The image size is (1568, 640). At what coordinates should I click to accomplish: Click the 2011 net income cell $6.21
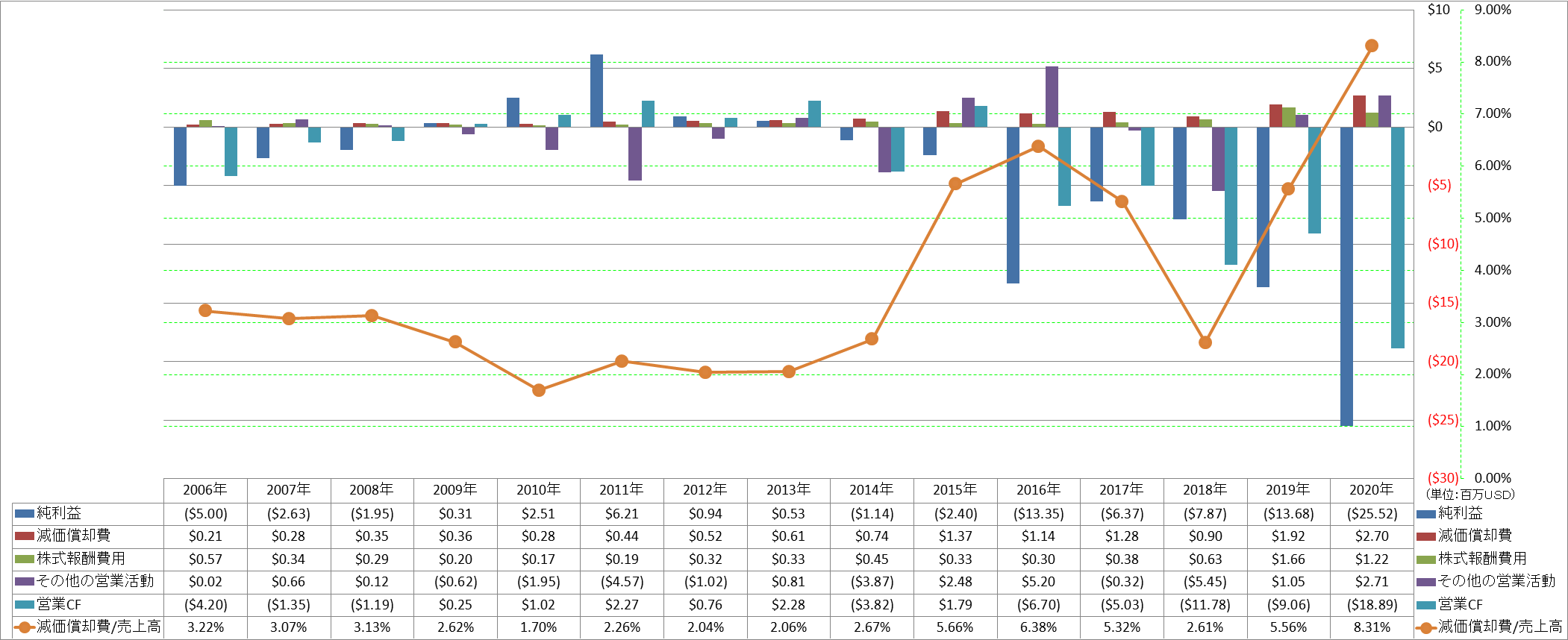click(622, 514)
